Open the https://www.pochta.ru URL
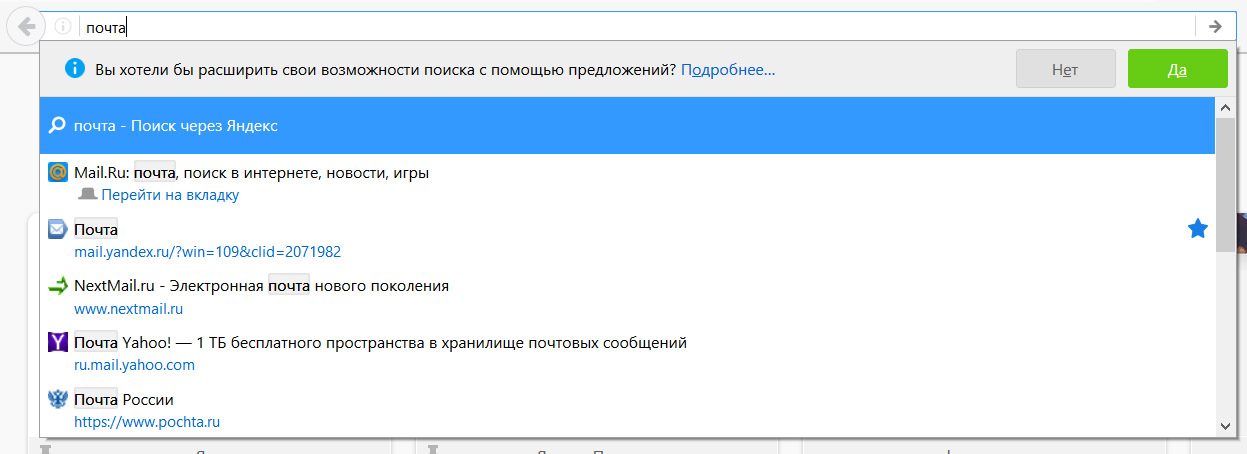The width and height of the screenshot is (1247, 454). tap(147, 422)
